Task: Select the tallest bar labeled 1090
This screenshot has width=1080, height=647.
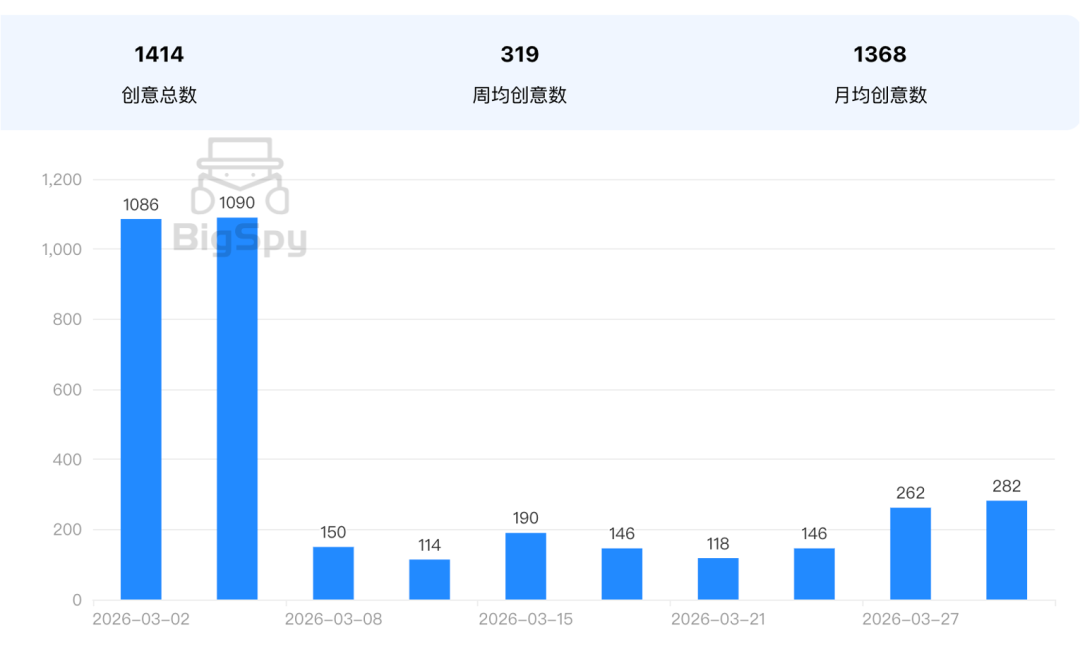Action: (x=237, y=400)
